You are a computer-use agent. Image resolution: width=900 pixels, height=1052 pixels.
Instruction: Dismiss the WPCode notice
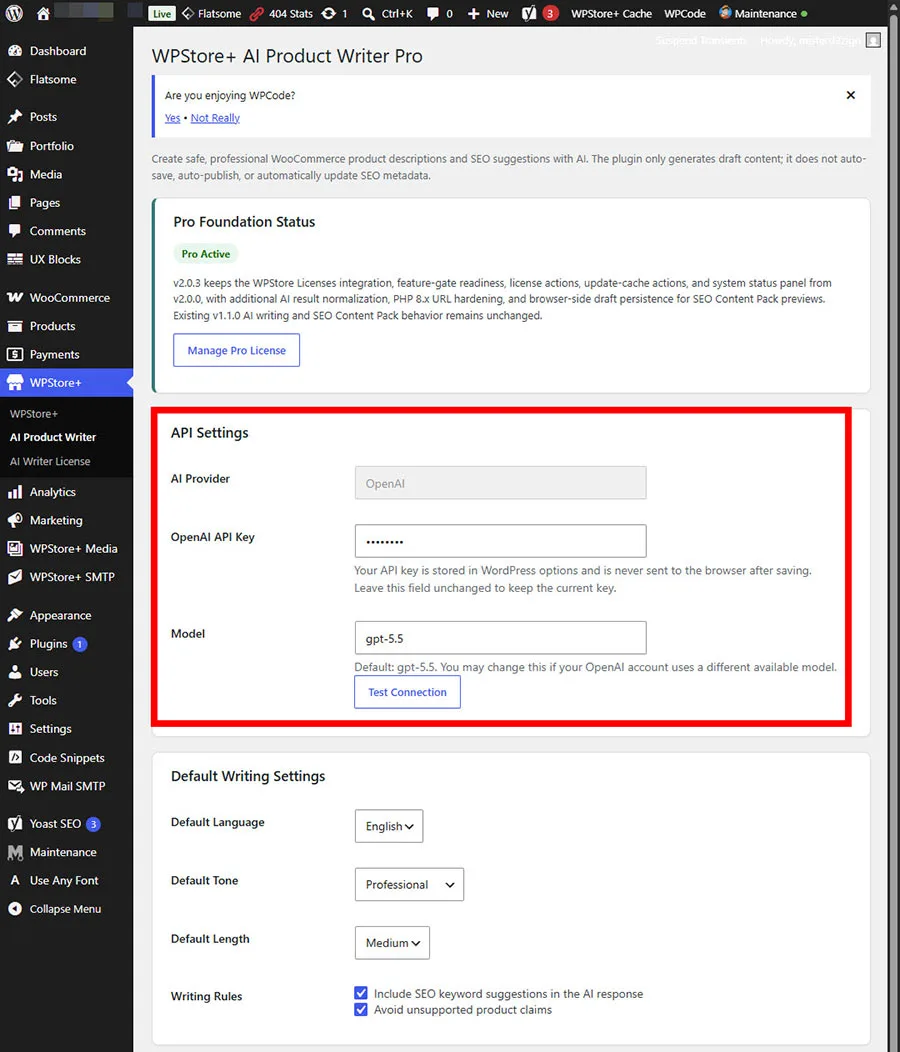(x=850, y=95)
